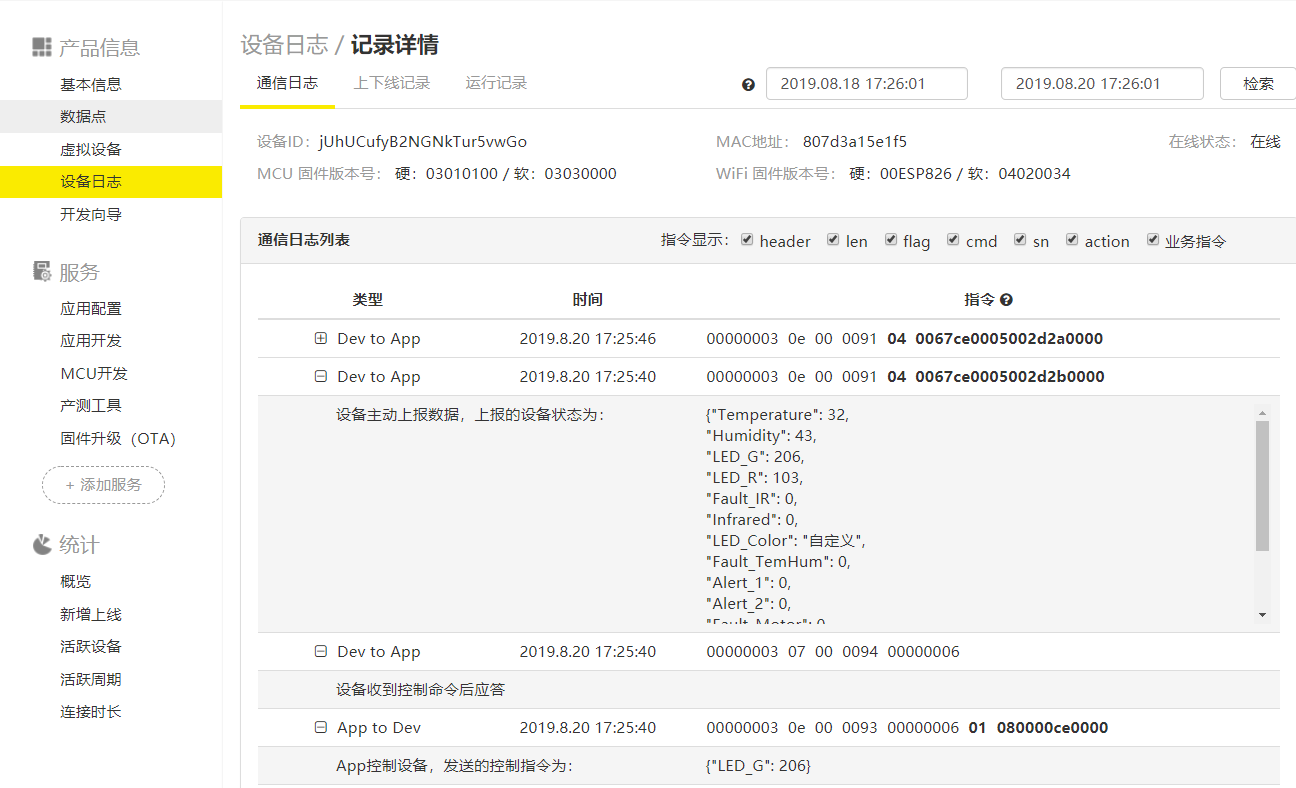
Task: Collapse the App to Dev control log entry
Action: (320, 727)
